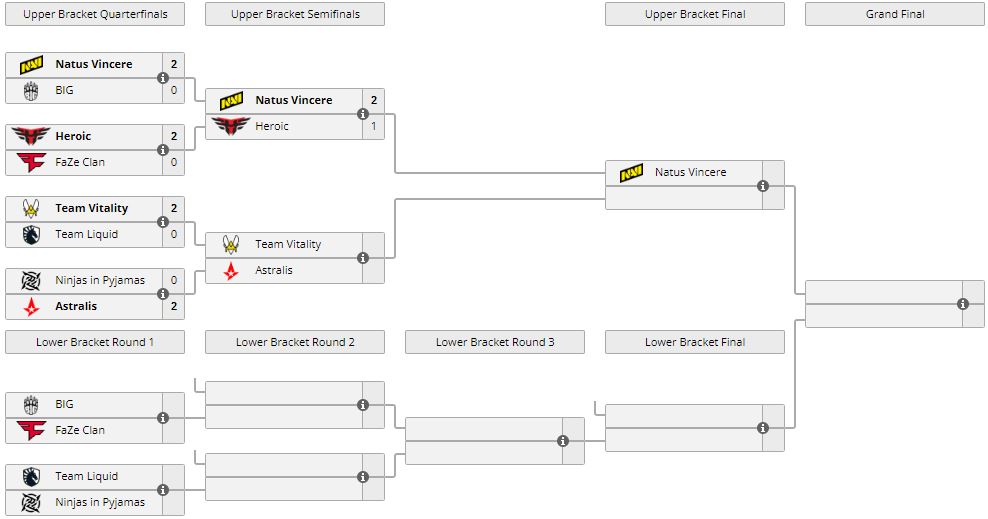The image size is (988, 519).
Task: Click the Astralis logo in the upper semifinals
Action: (231, 270)
